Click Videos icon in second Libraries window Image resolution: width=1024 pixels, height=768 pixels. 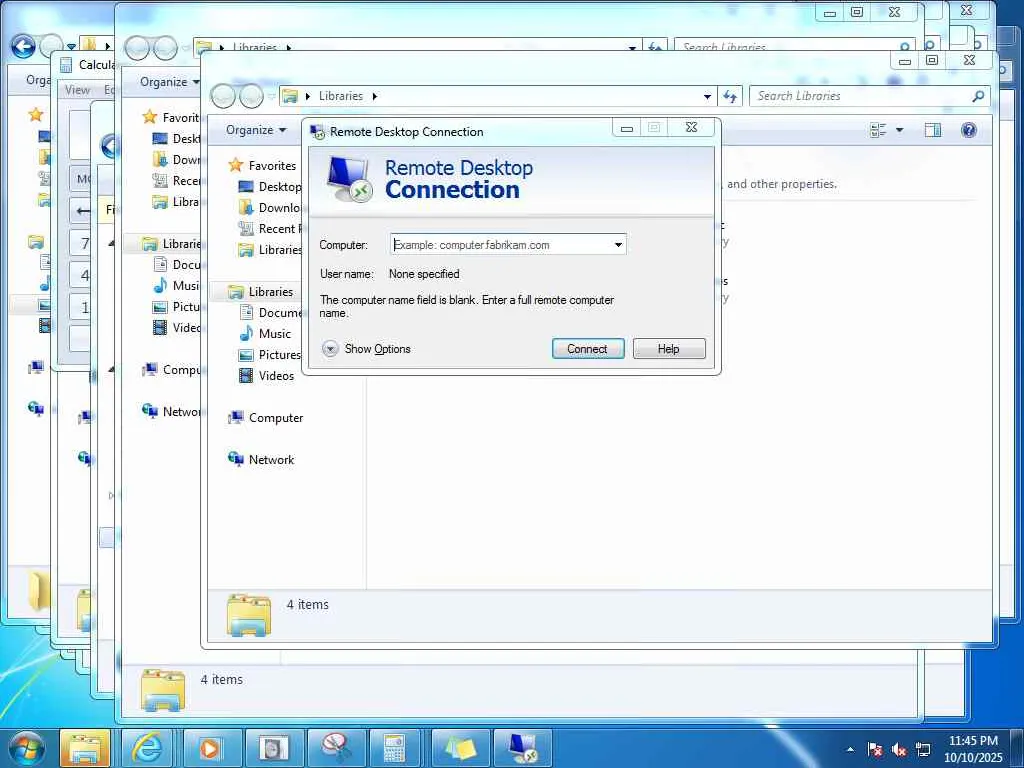click(159, 327)
